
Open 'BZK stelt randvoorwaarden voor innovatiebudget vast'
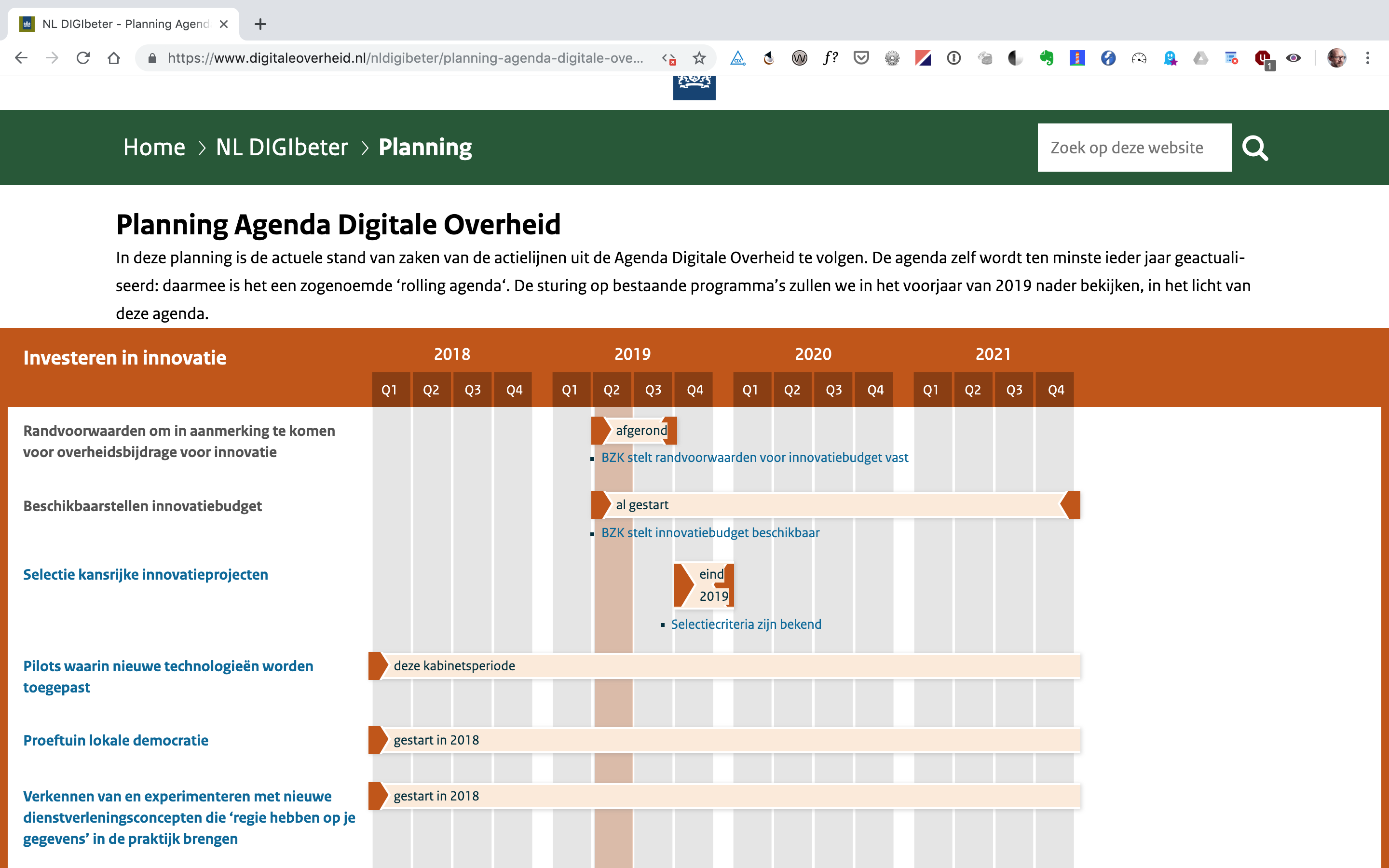click(755, 458)
